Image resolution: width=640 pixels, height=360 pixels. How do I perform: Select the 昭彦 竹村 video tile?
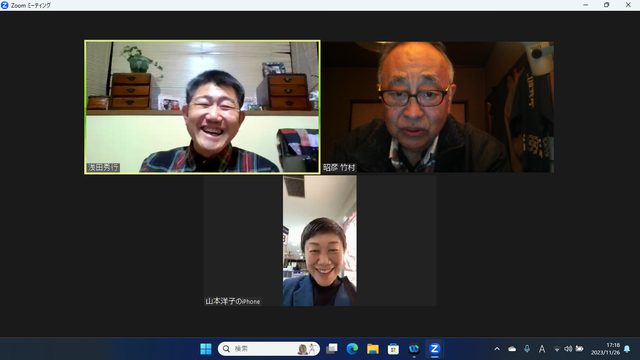(x=438, y=107)
